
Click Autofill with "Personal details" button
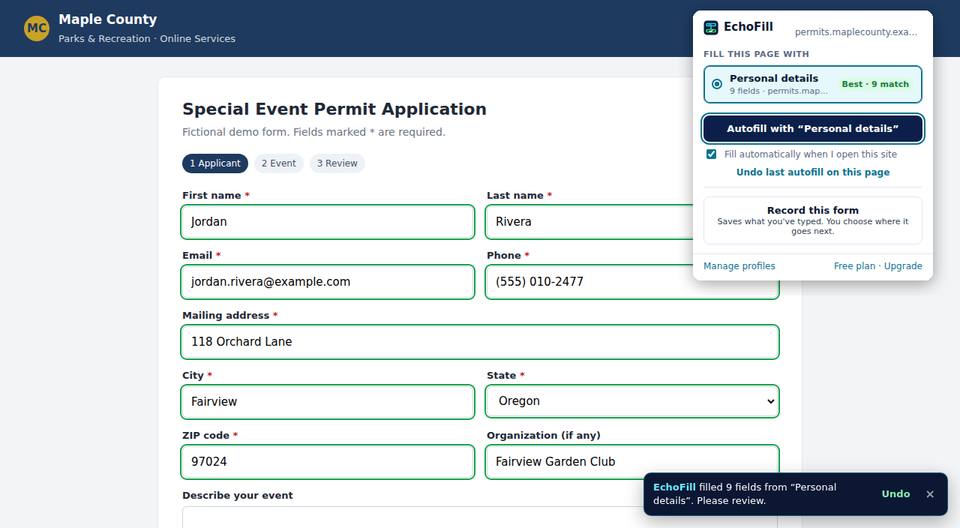[812, 129]
